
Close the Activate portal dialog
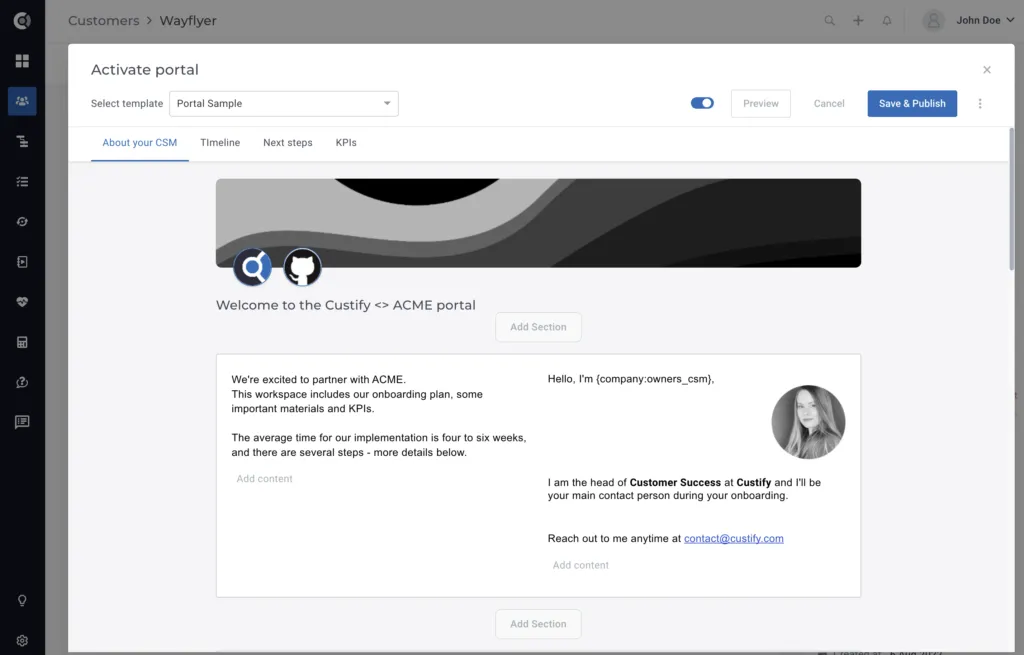pos(987,70)
